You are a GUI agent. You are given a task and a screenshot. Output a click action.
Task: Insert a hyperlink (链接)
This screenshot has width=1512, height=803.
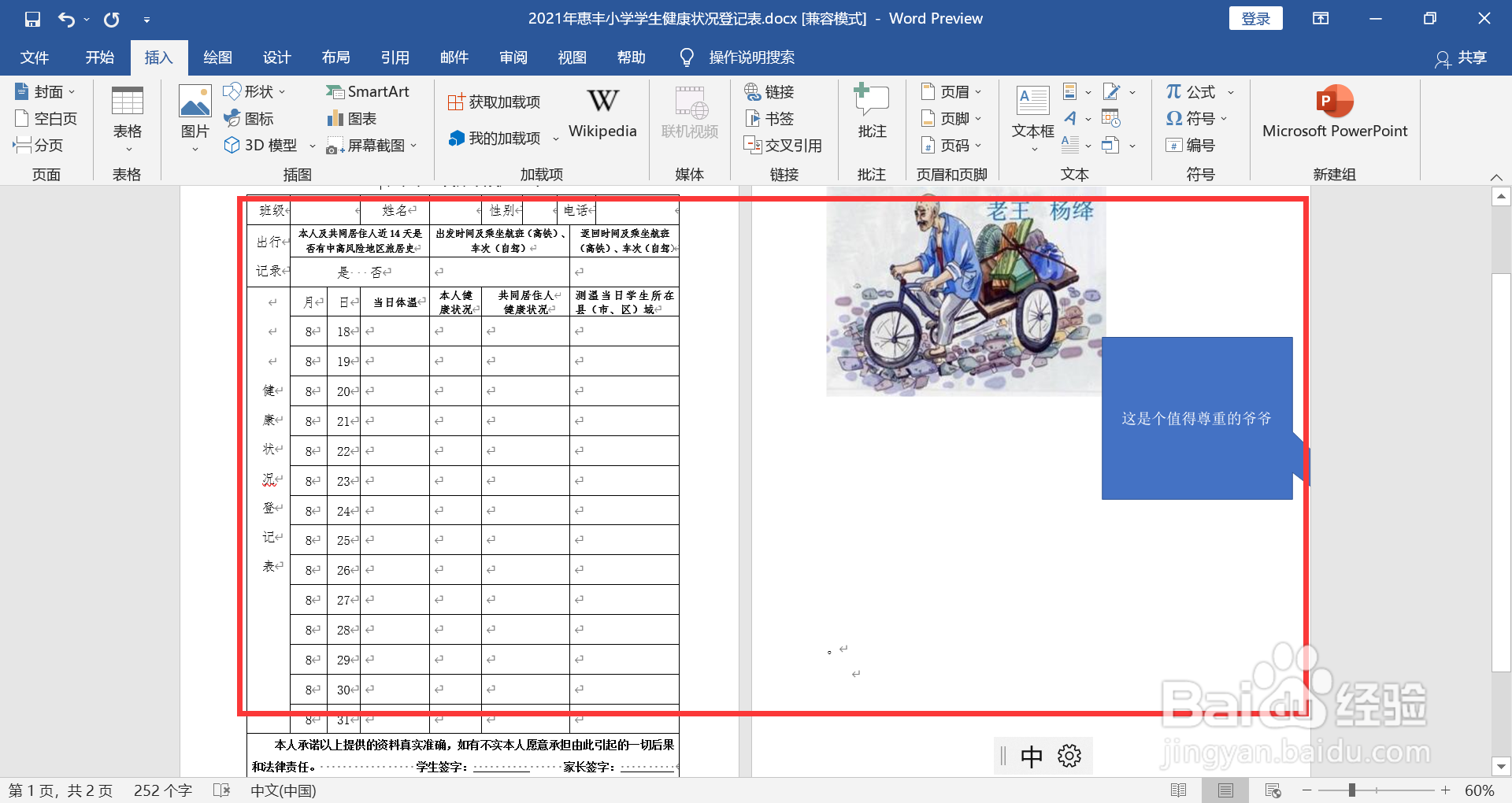(769, 91)
